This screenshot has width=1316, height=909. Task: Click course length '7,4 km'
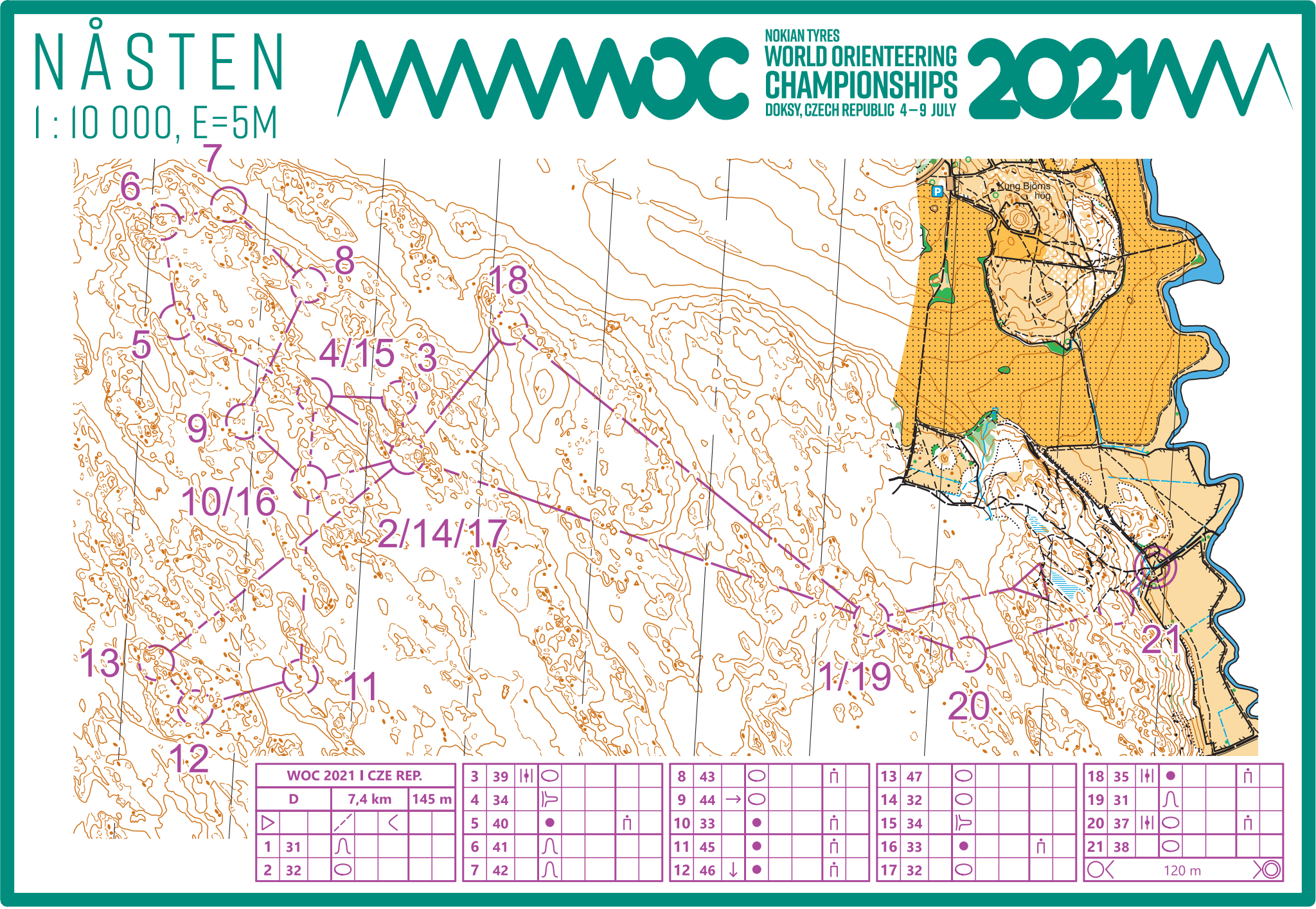click(369, 799)
